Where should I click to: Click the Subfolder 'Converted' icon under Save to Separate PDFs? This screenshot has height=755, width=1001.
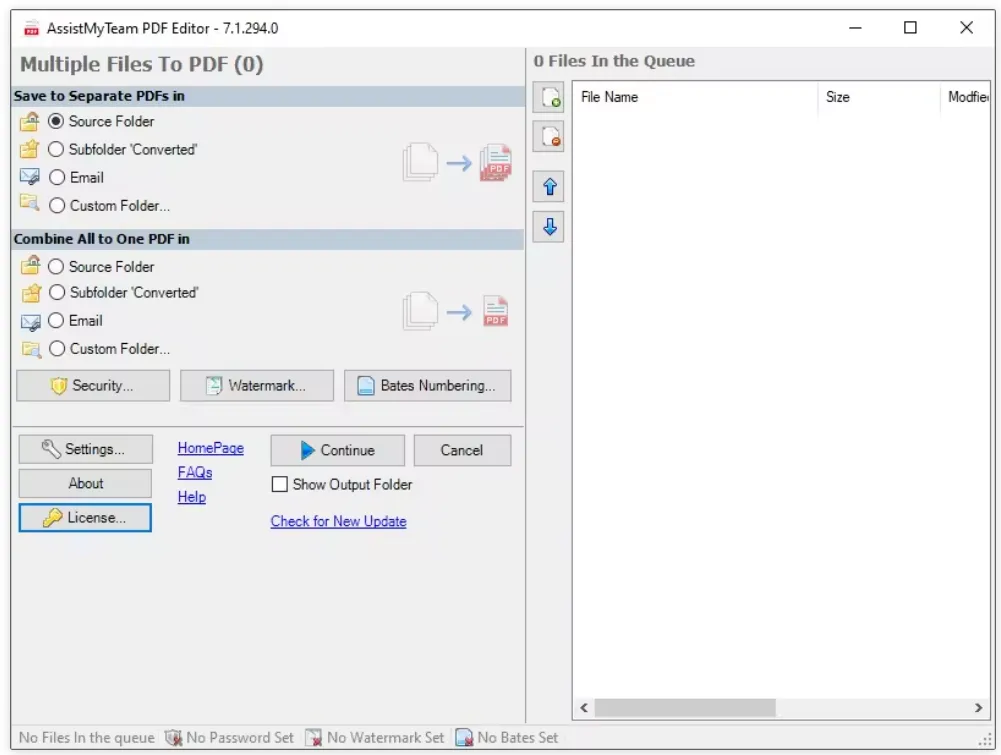pos(29,149)
